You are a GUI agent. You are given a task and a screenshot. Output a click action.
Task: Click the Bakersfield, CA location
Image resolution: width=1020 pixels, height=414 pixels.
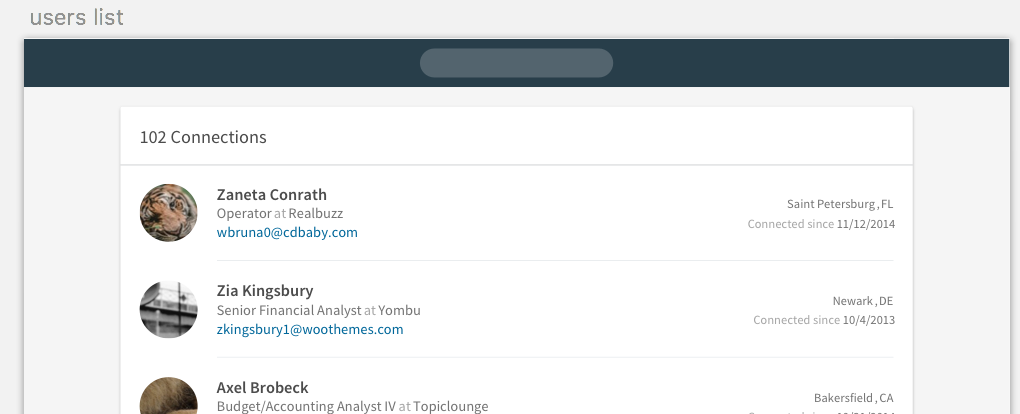coord(853,397)
